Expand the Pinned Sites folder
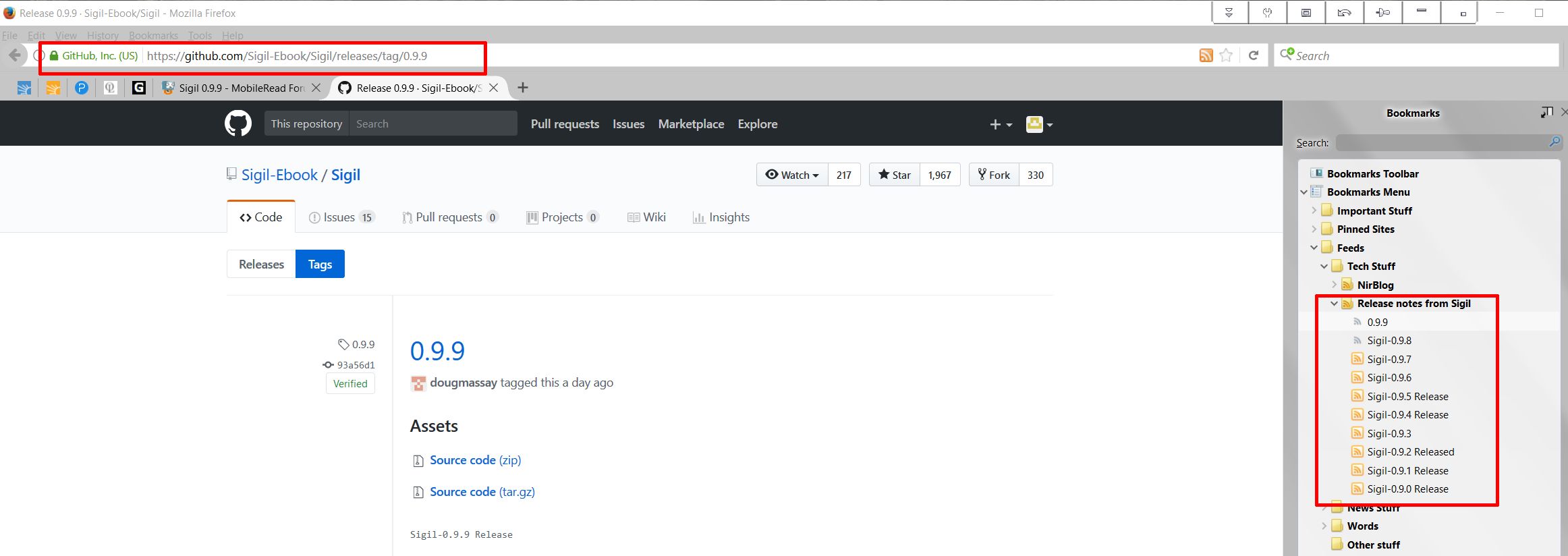1568x556 pixels. 1314,229
